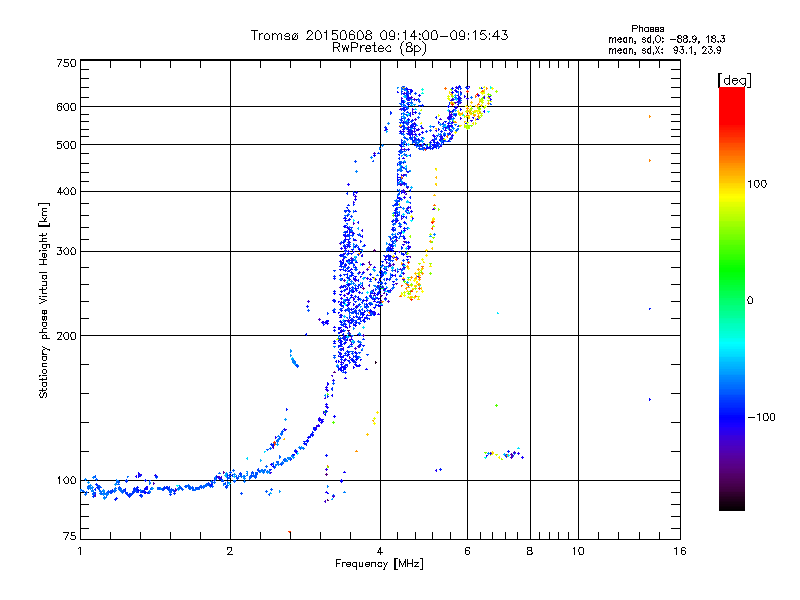The width and height of the screenshot is (800, 600).
Task: Click the blue E-layer trace near 100 km at 1.5 MHz
Action: (153, 489)
